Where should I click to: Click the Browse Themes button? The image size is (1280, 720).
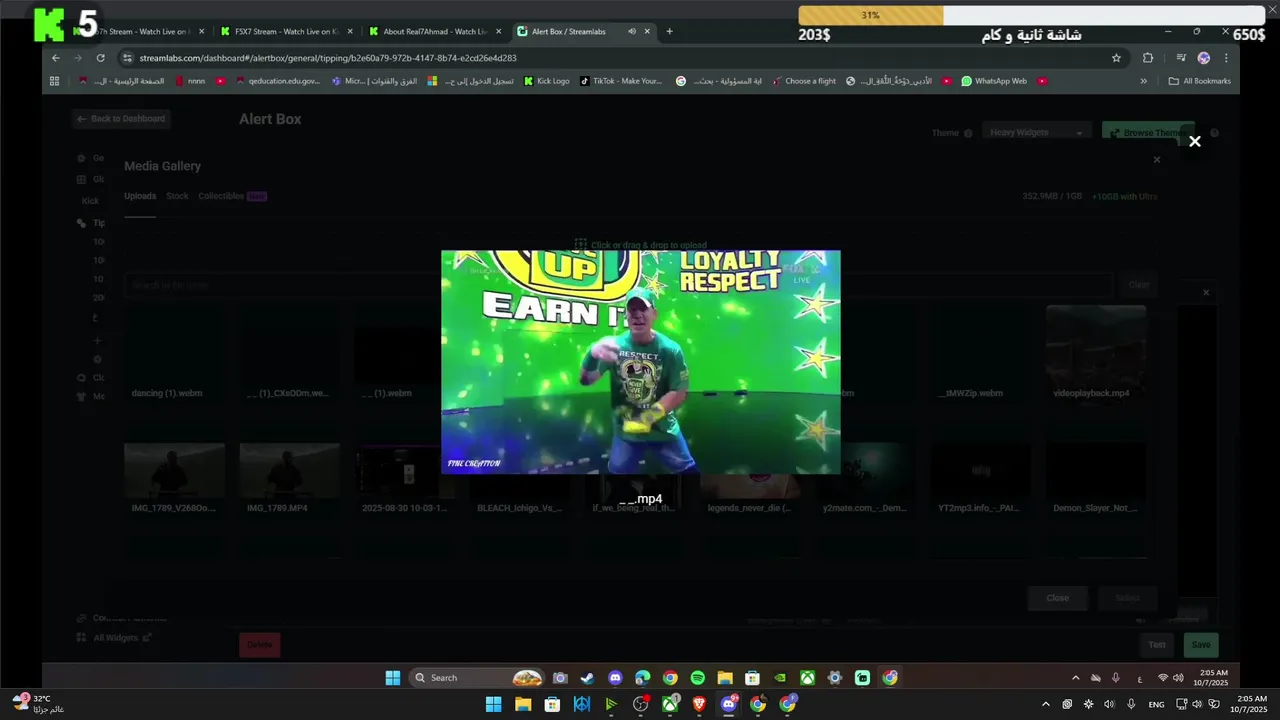pos(1148,132)
